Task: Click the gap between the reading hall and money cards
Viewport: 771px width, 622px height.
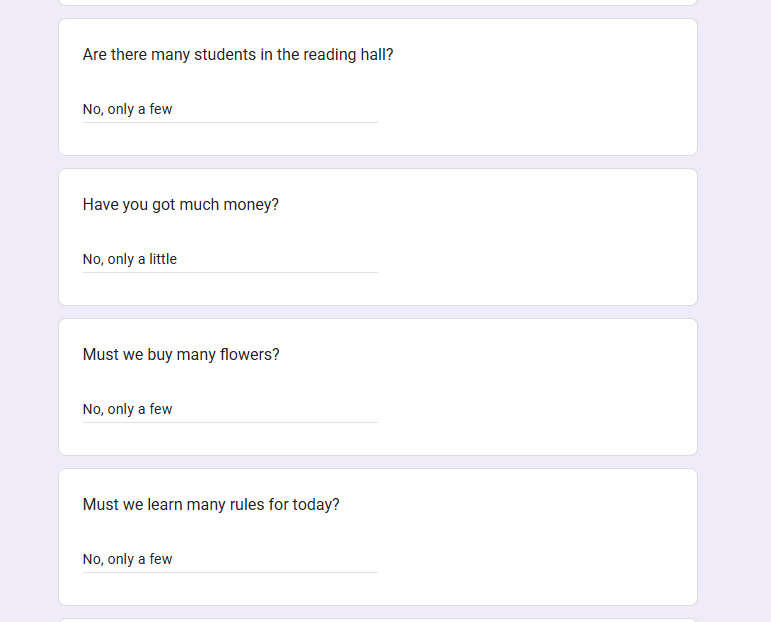Action: [x=378, y=162]
